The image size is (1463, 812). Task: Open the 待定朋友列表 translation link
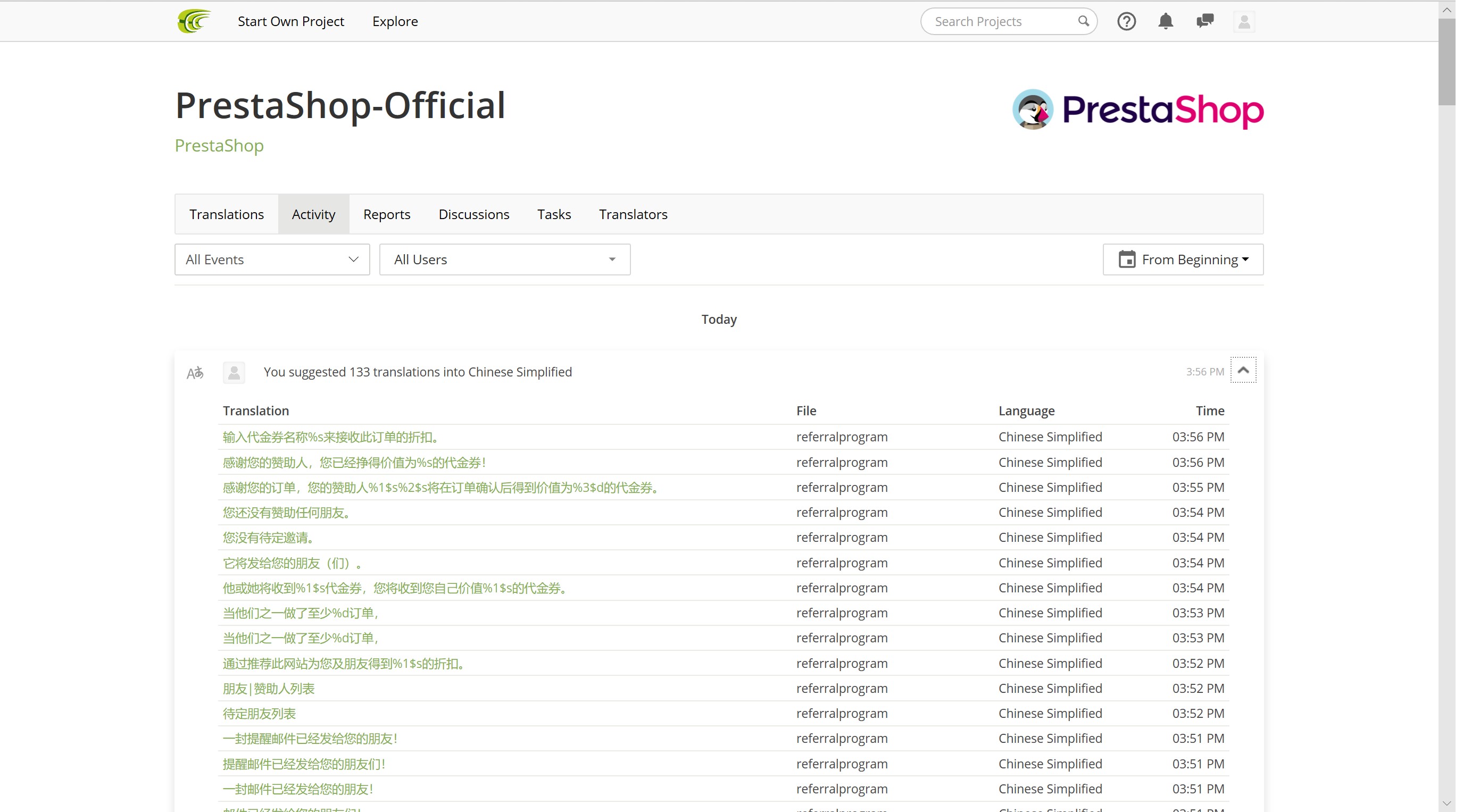[259, 714]
